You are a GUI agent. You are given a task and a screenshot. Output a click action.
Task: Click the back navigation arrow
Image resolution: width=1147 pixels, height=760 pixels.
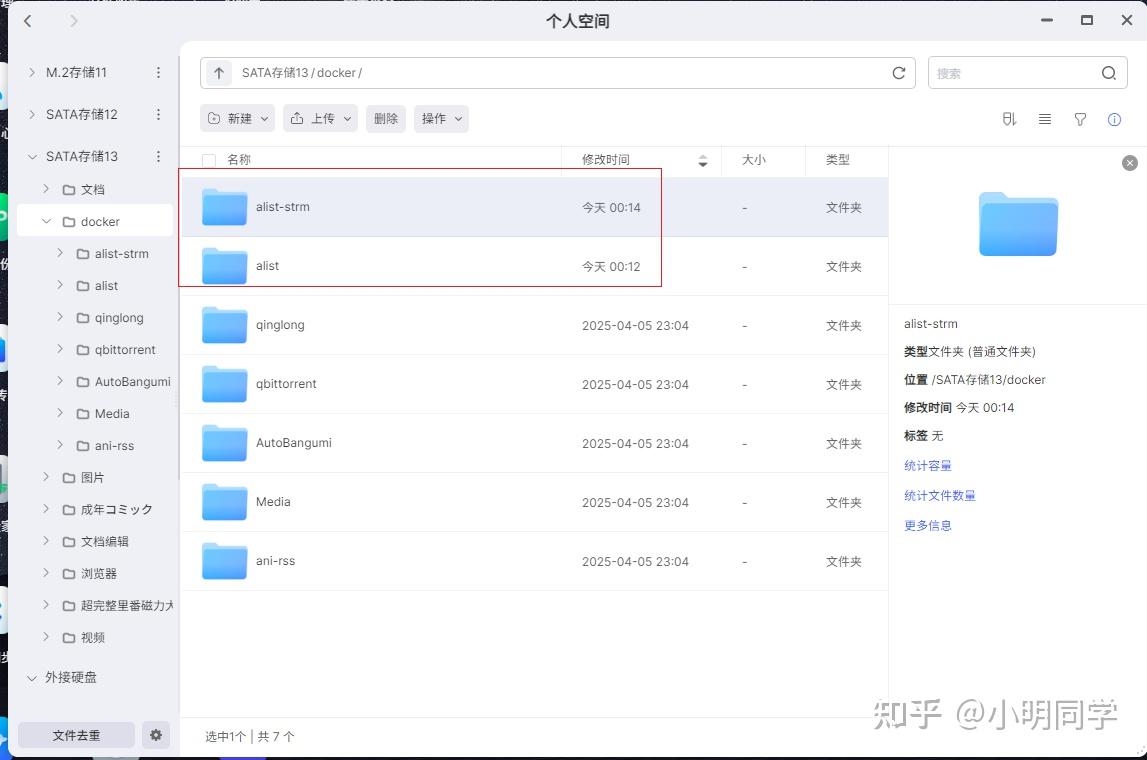27,21
